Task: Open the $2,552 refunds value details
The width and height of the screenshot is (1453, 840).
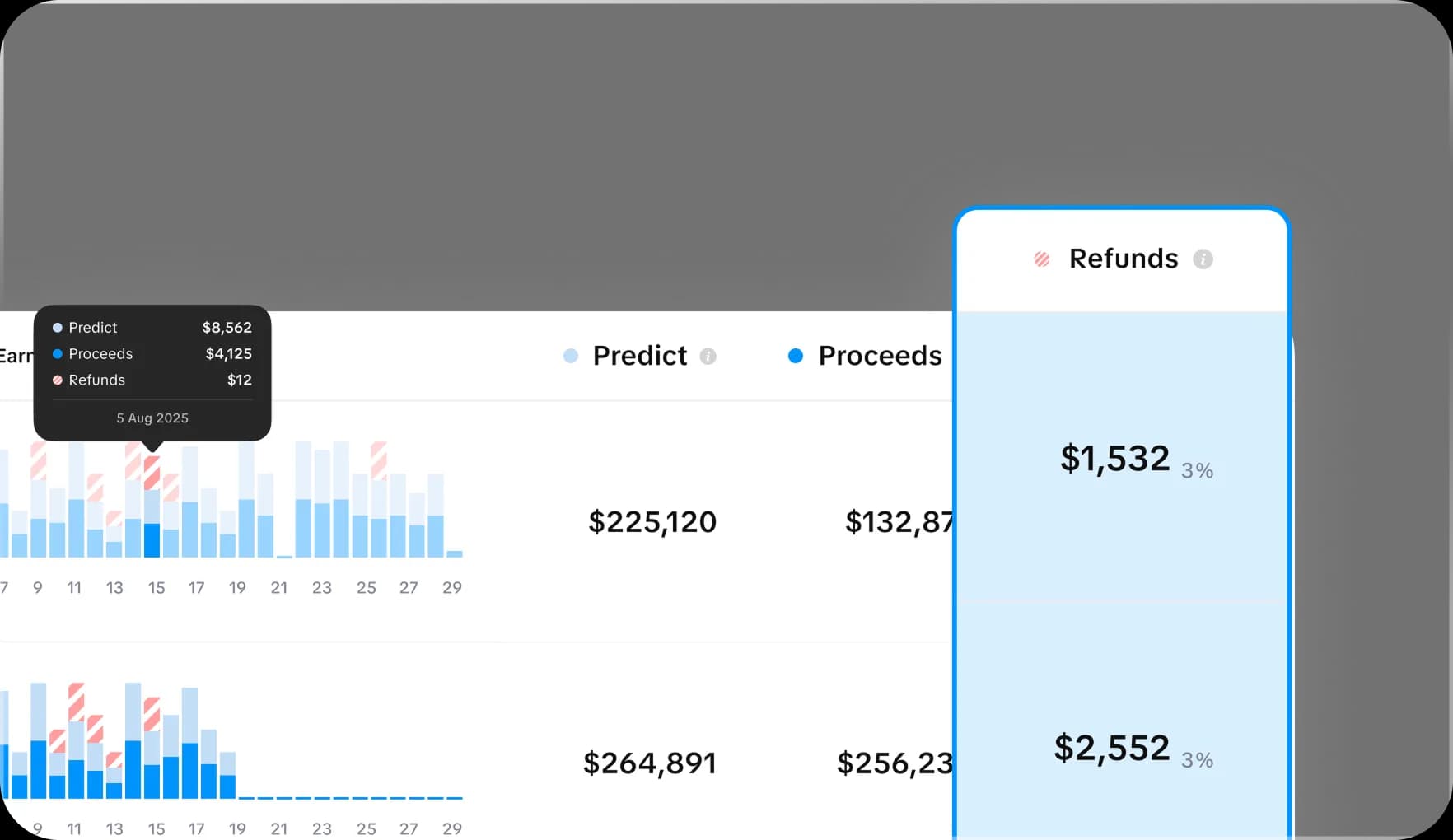Action: (x=1110, y=747)
